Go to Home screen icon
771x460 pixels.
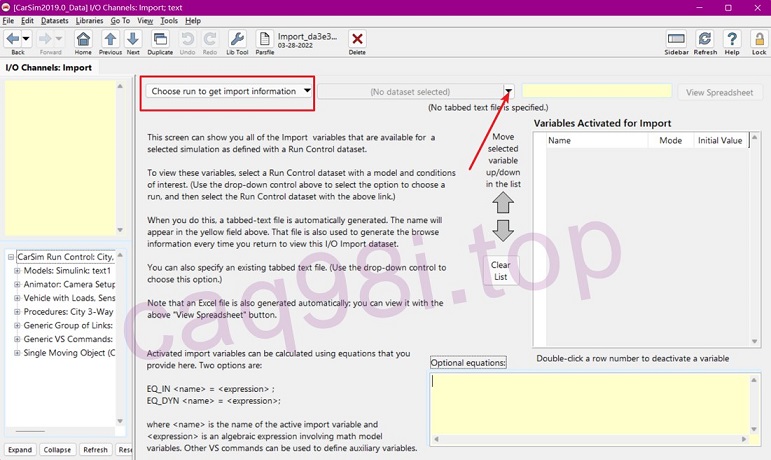click(x=83, y=39)
